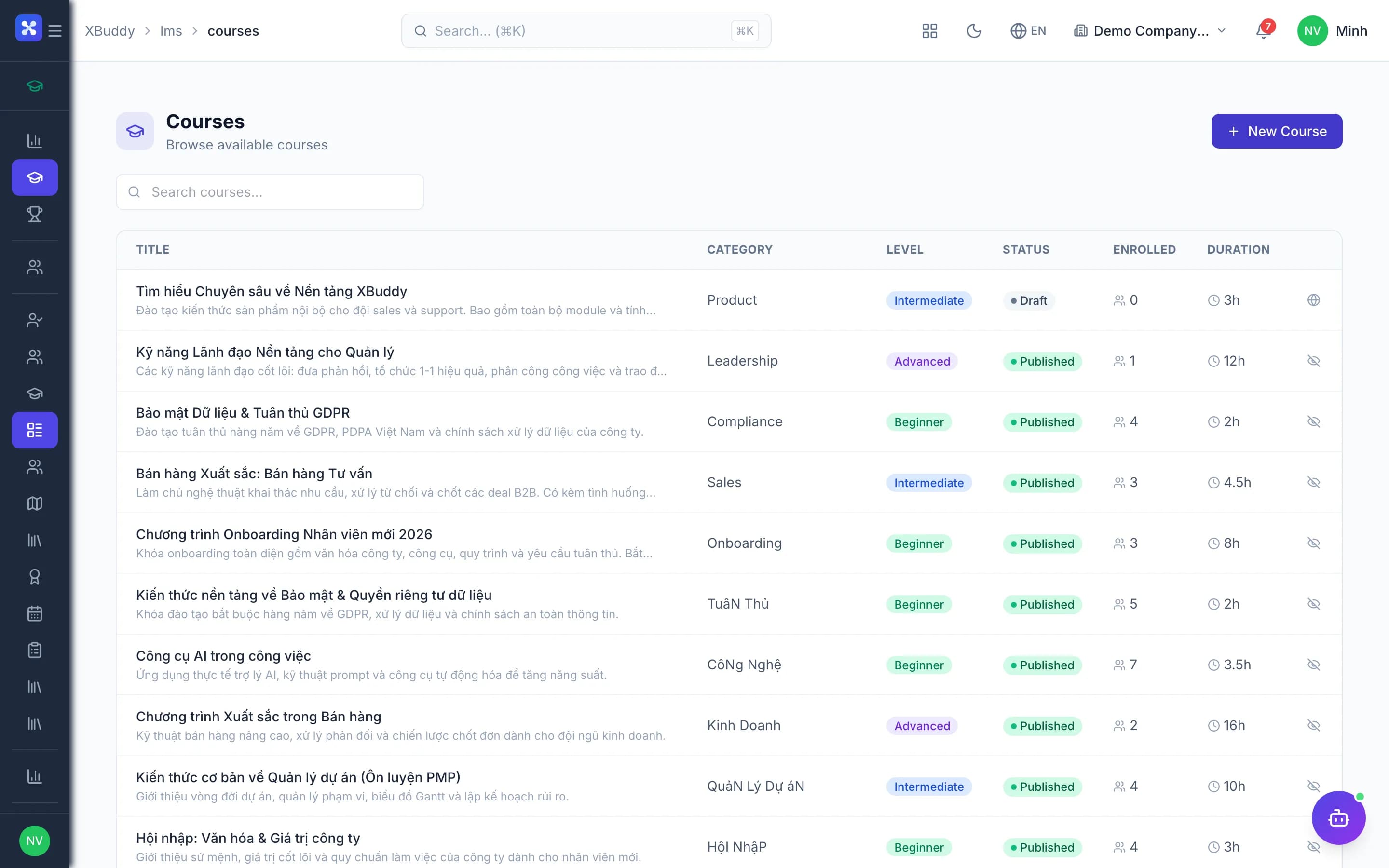
Task: Sort by the DURATION column header
Action: pos(1238,250)
